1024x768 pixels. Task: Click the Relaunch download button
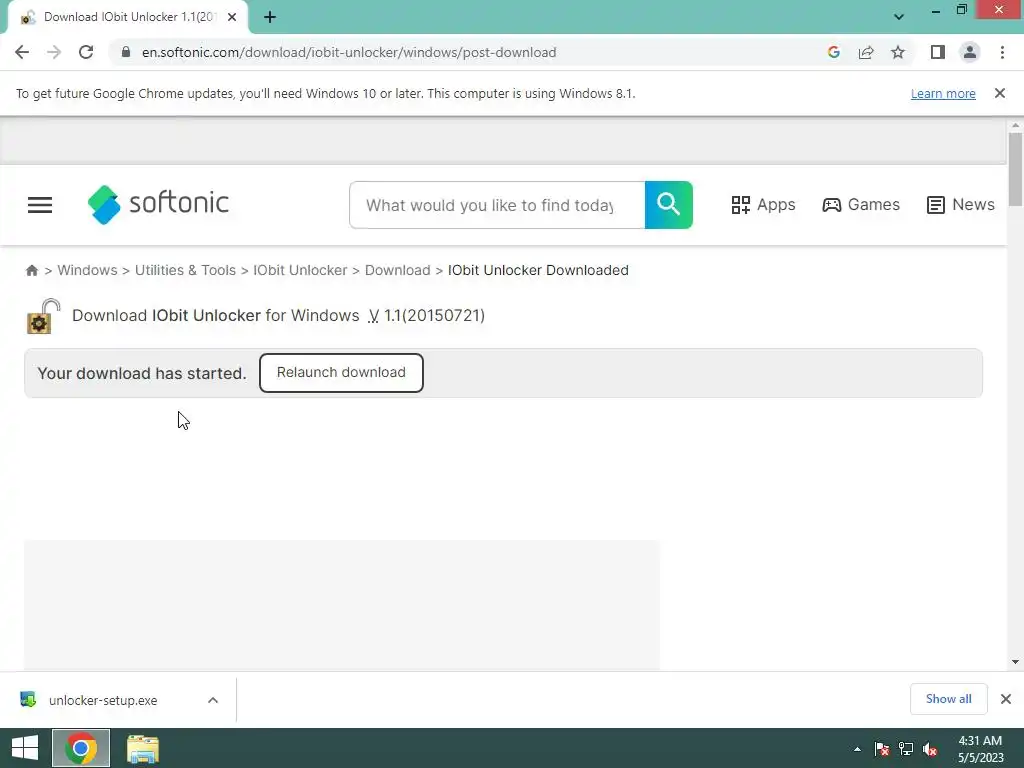[341, 373]
